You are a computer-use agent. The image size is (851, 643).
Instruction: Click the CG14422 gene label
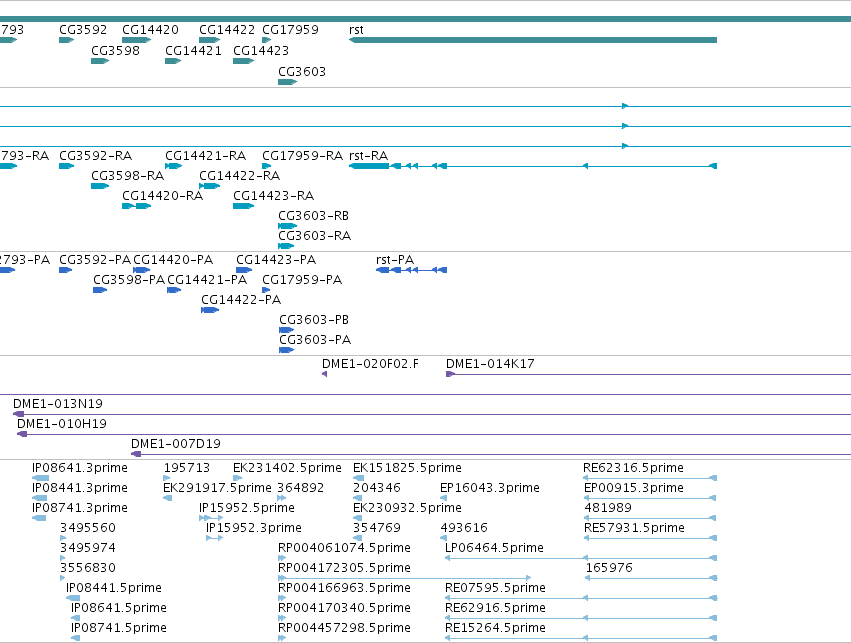(x=227, y=30)
